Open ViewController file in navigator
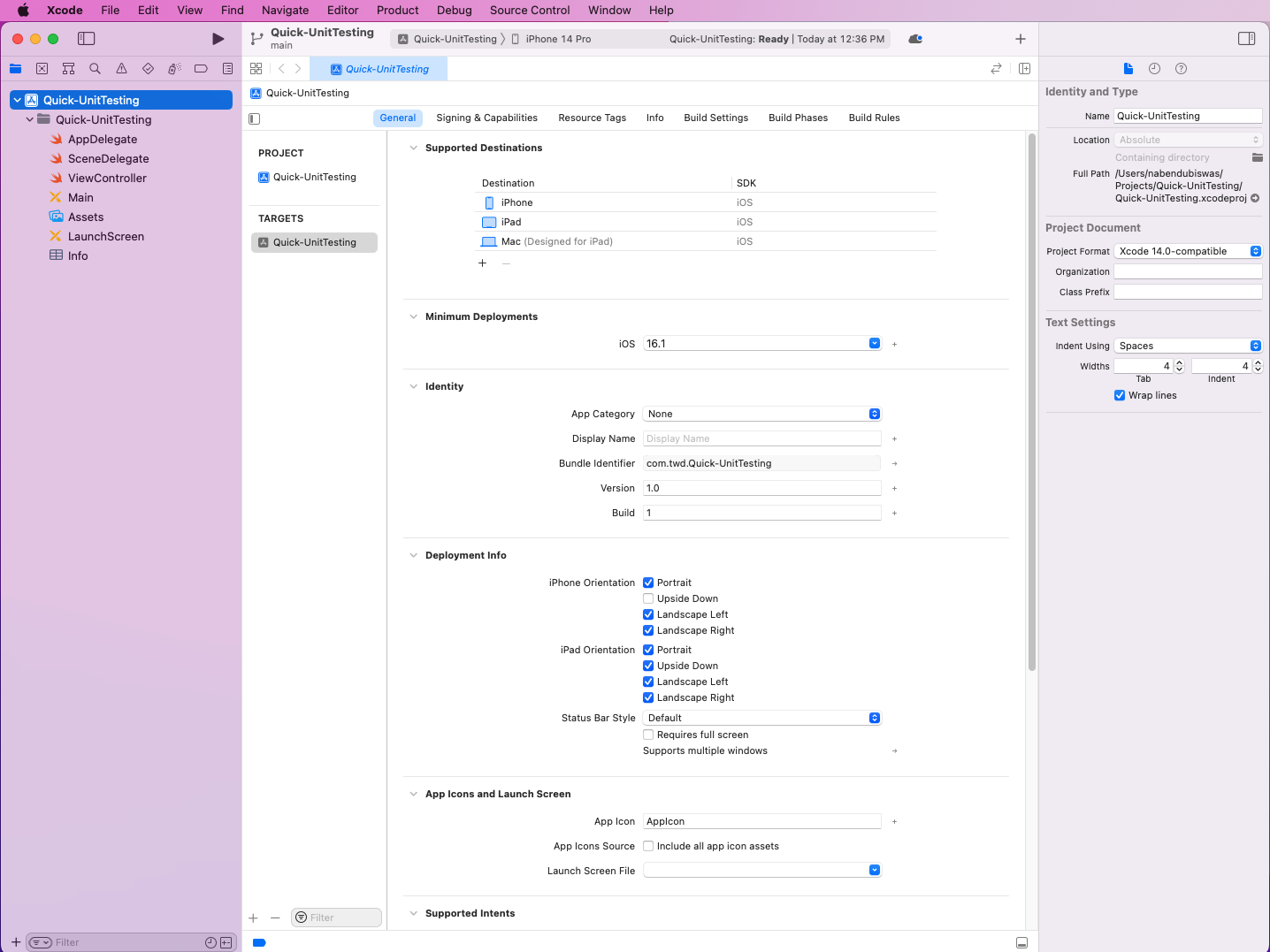 click(107, 178)
